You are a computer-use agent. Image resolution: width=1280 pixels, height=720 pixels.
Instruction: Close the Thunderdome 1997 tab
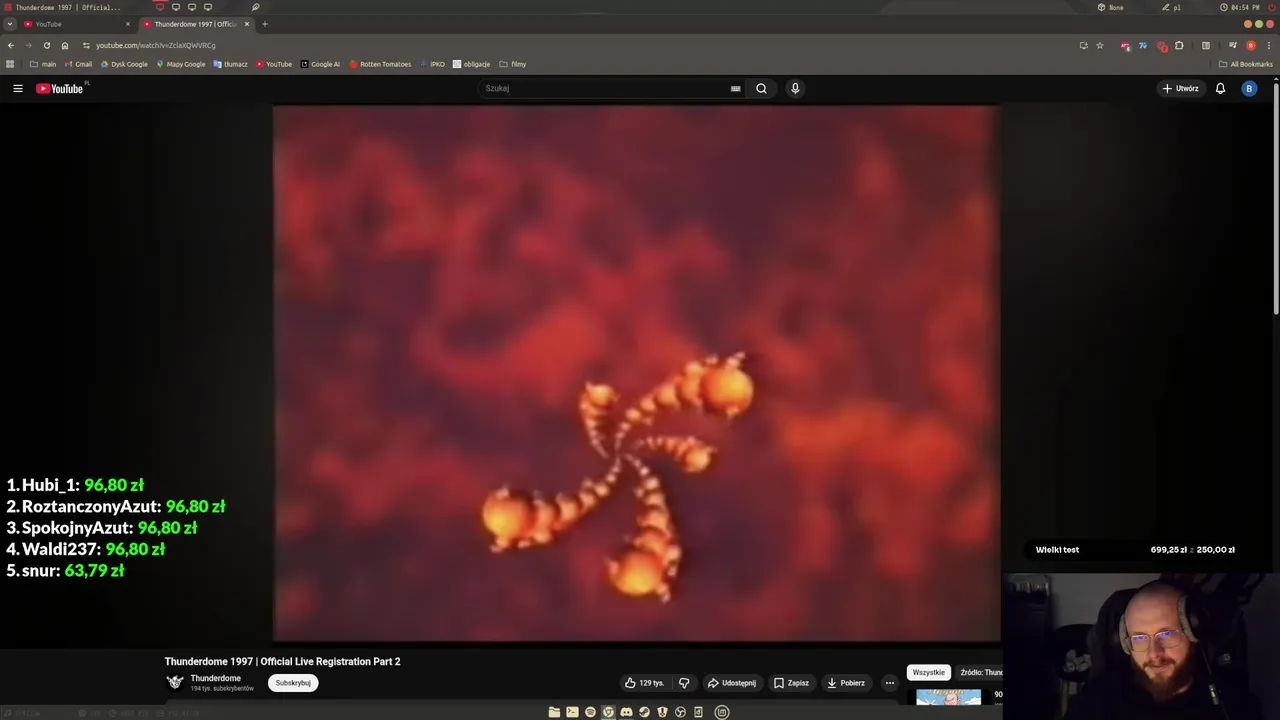[247, 24]
